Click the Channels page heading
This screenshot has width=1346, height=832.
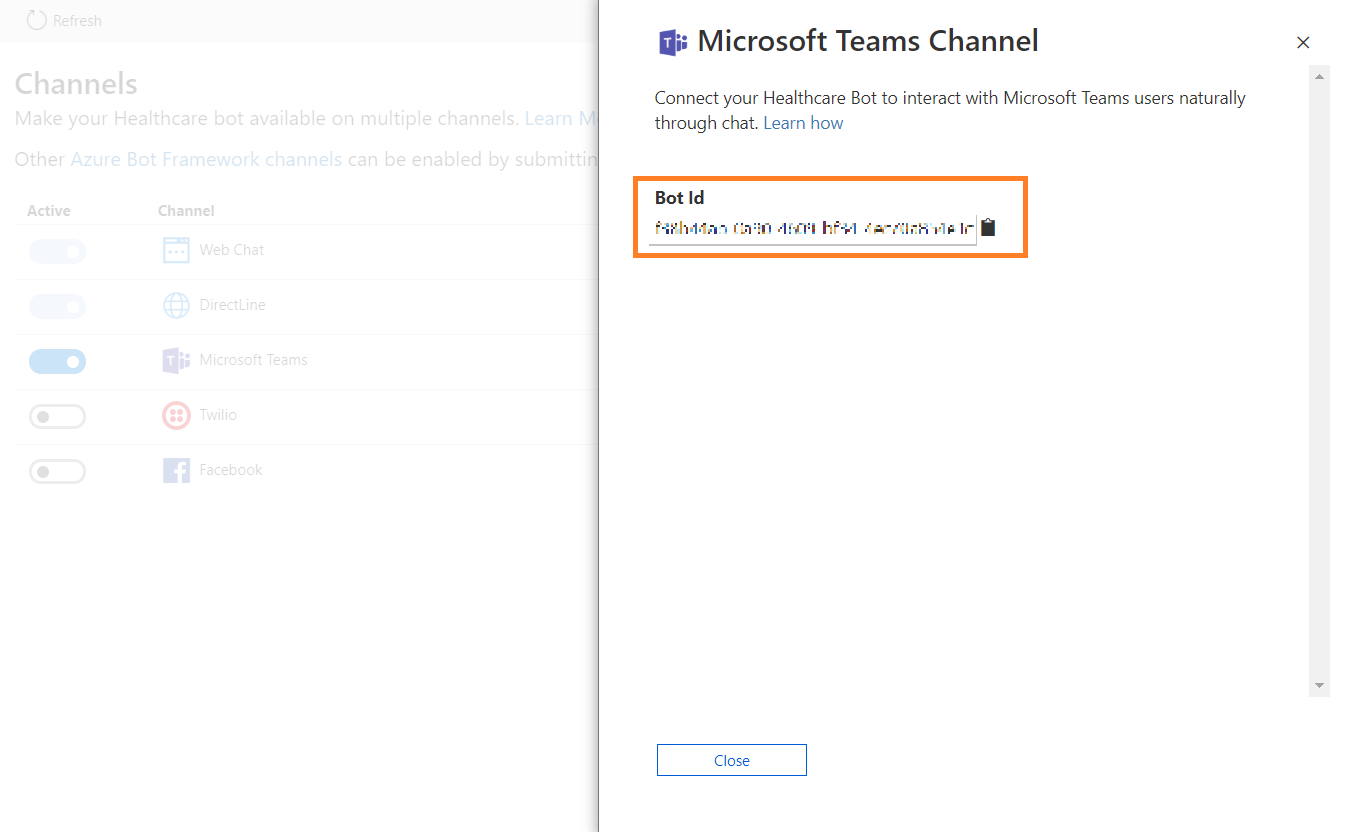pos(76,83)
